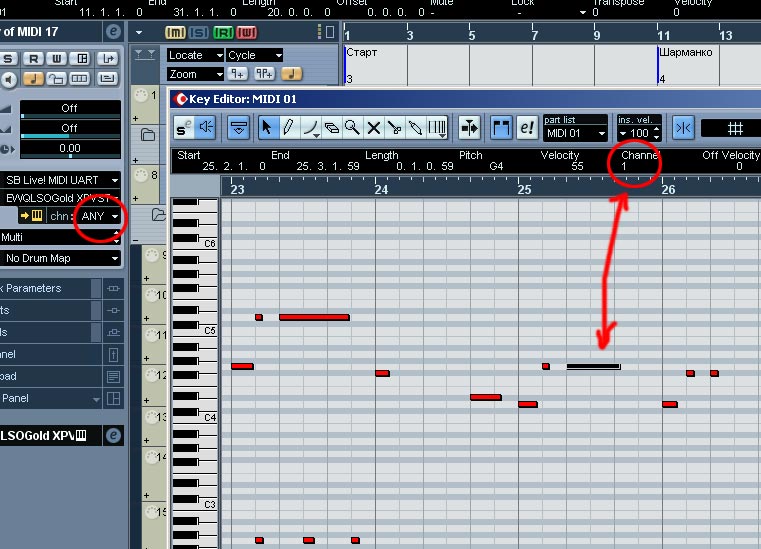Click the Старт marker on the marker track
Screen dimensions: 761x549
point(362,52)
